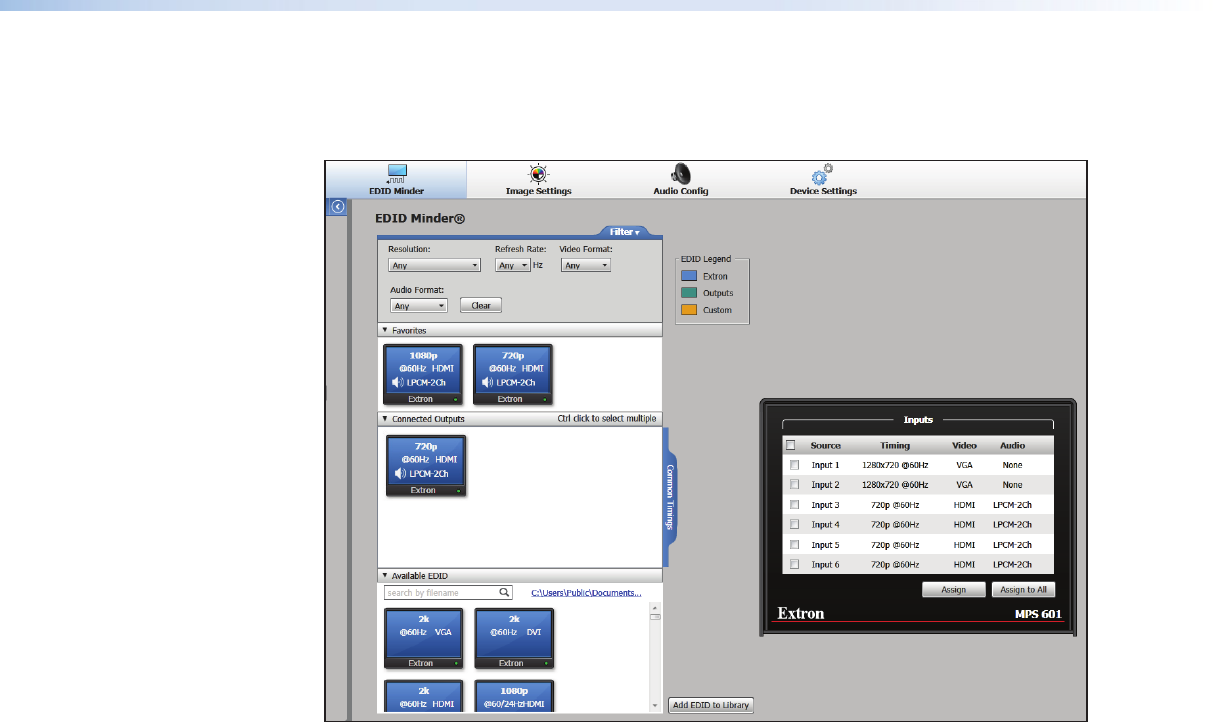Click speaker icon on 1080p favorite tile
1224x722 pixels.
coord(398,382)
